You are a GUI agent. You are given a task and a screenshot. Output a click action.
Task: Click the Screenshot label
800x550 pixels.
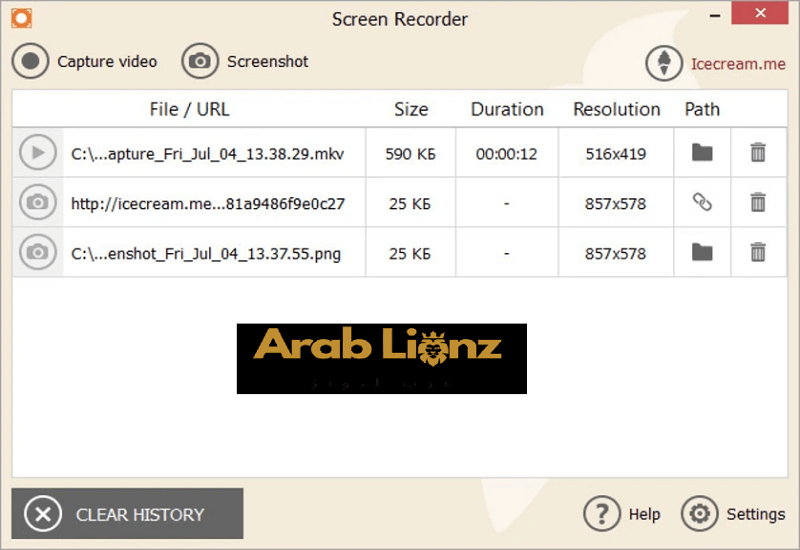pyautogui.click(x=267, y=61)
